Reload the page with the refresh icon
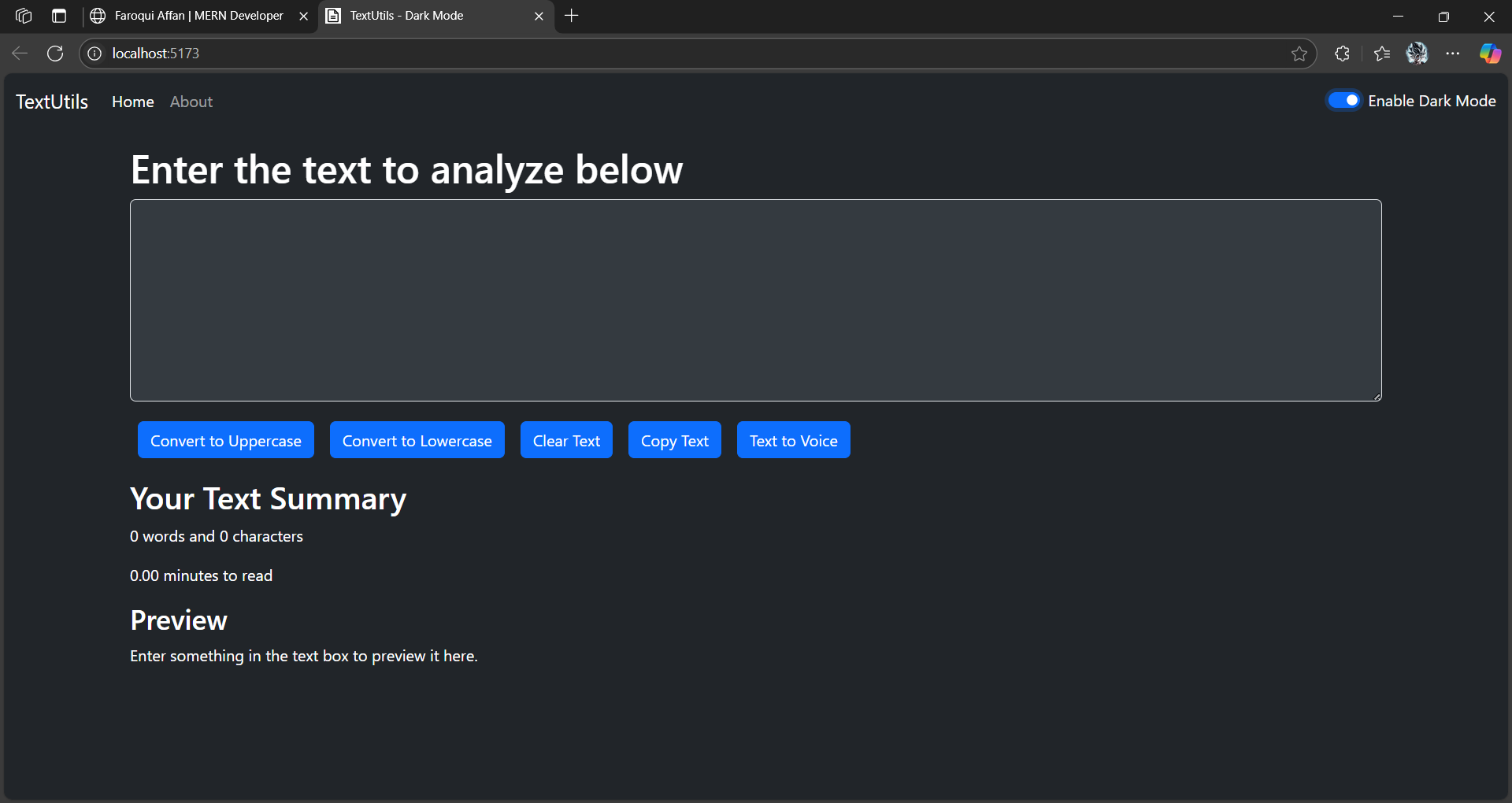1512x803 pixels. pos(55,54)
